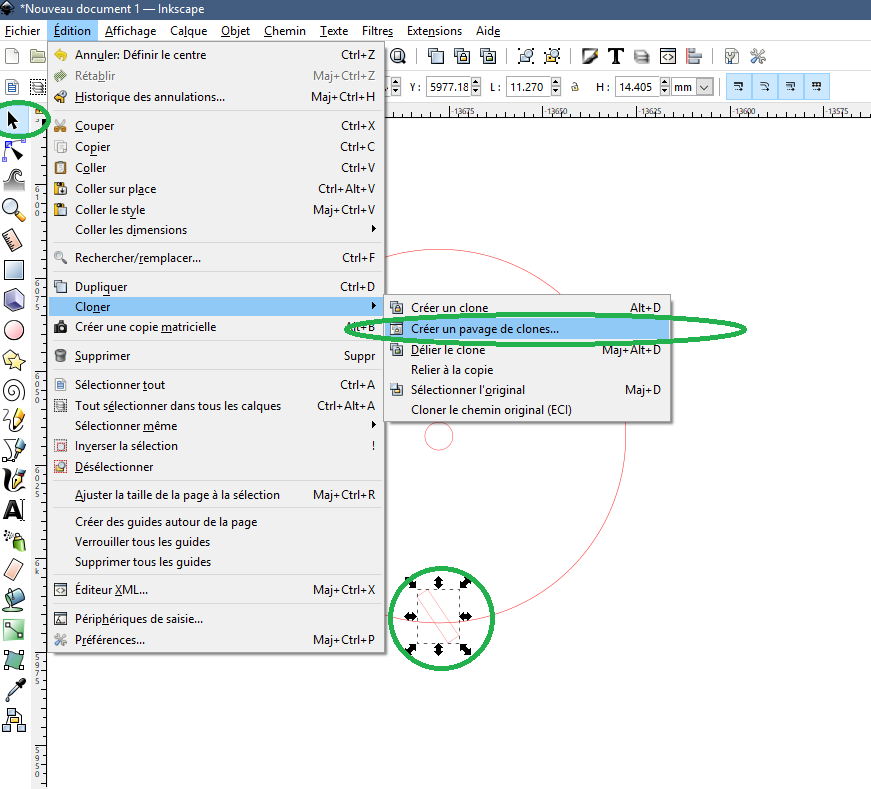This screenshot has height=789, width=871.
Task: Click the New document icon
Action: point(12,56)
